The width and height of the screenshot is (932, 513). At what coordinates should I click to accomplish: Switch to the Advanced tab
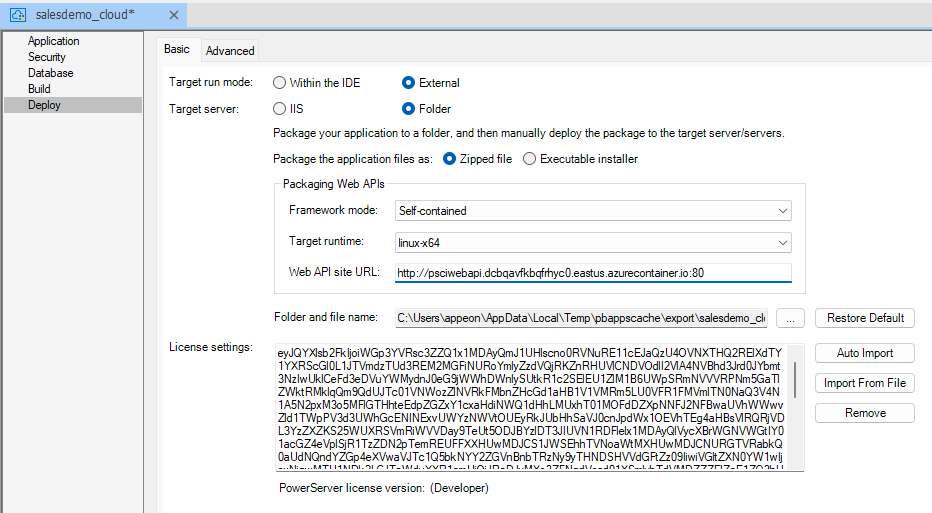tap(230, 51)
